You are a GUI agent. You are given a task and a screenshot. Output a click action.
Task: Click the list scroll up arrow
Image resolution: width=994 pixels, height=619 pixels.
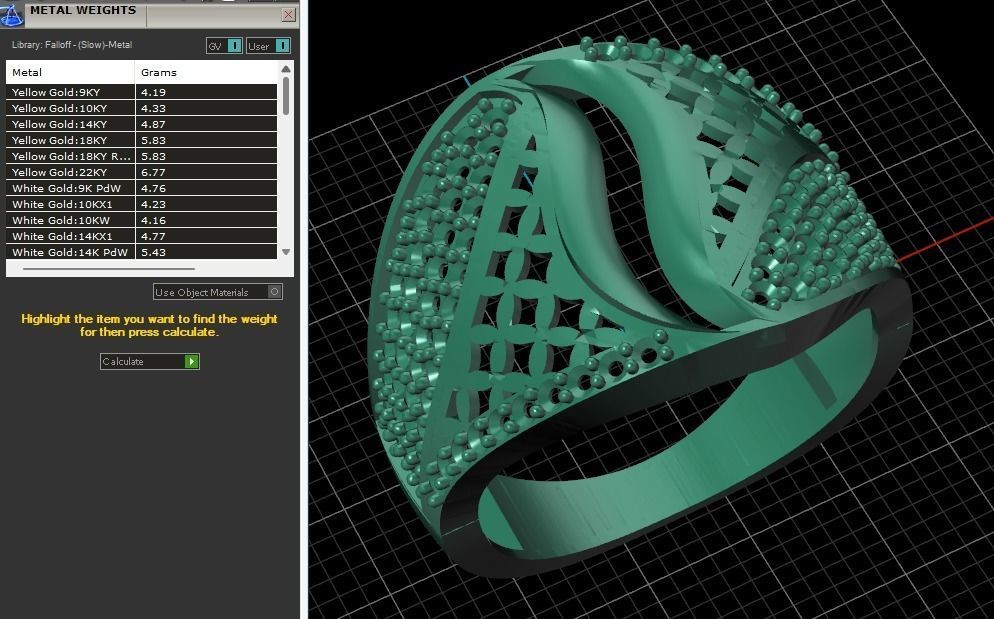point(286,68)
